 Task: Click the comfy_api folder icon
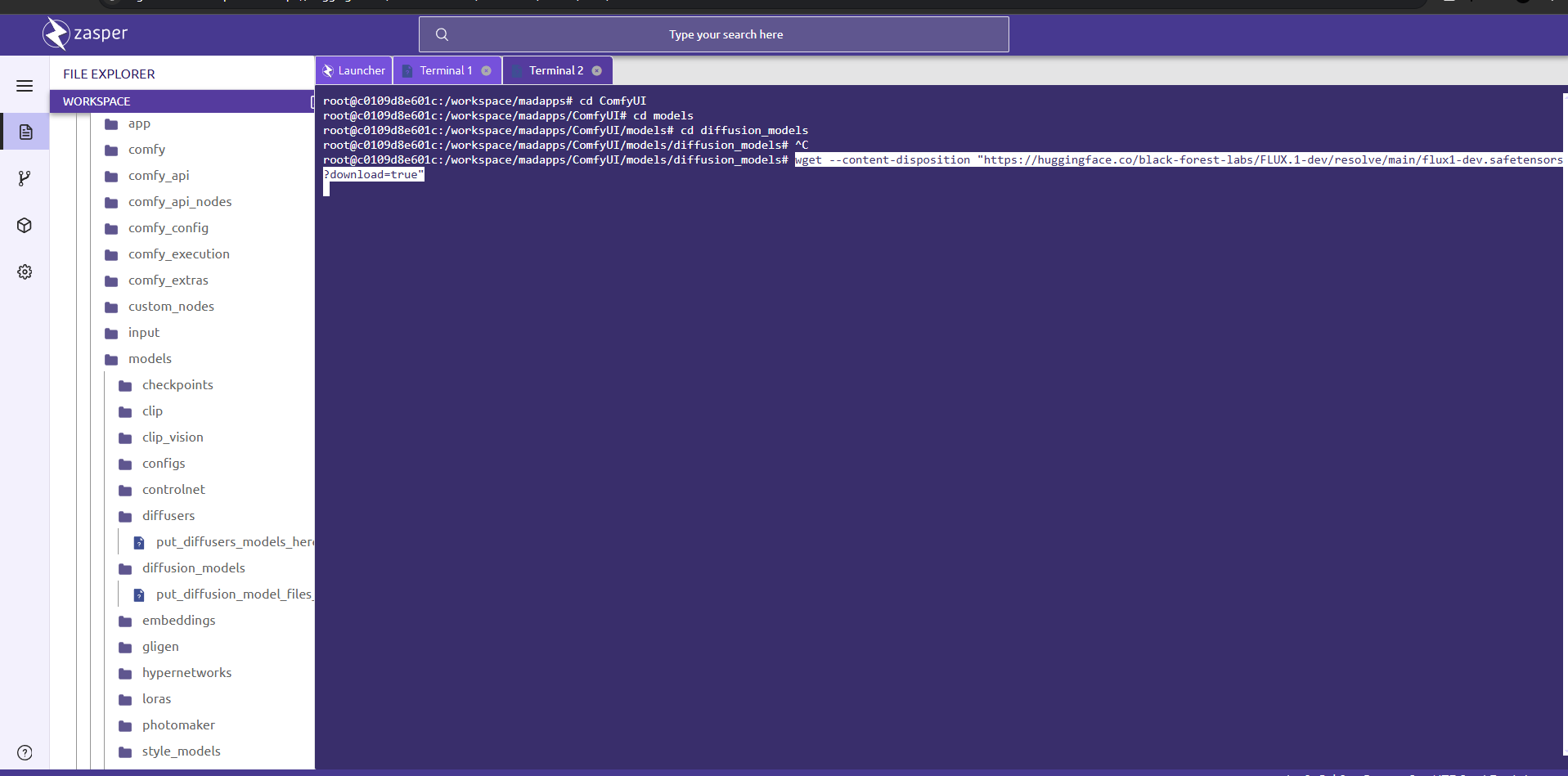coord(111,177)
